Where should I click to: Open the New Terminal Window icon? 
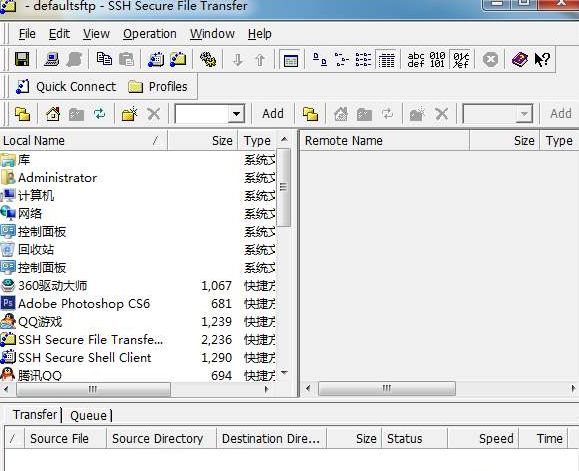[x=156, y=59]
